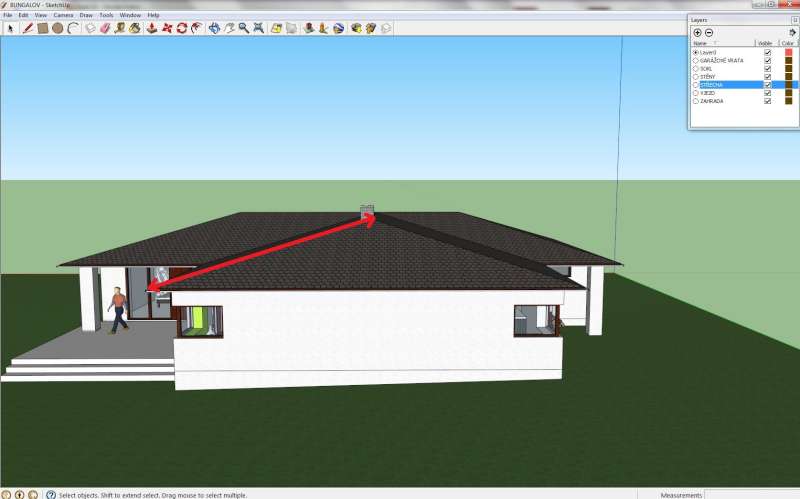Select the arrow Select tool
This screenshot has height=499, width=800.
pos(10,28)
